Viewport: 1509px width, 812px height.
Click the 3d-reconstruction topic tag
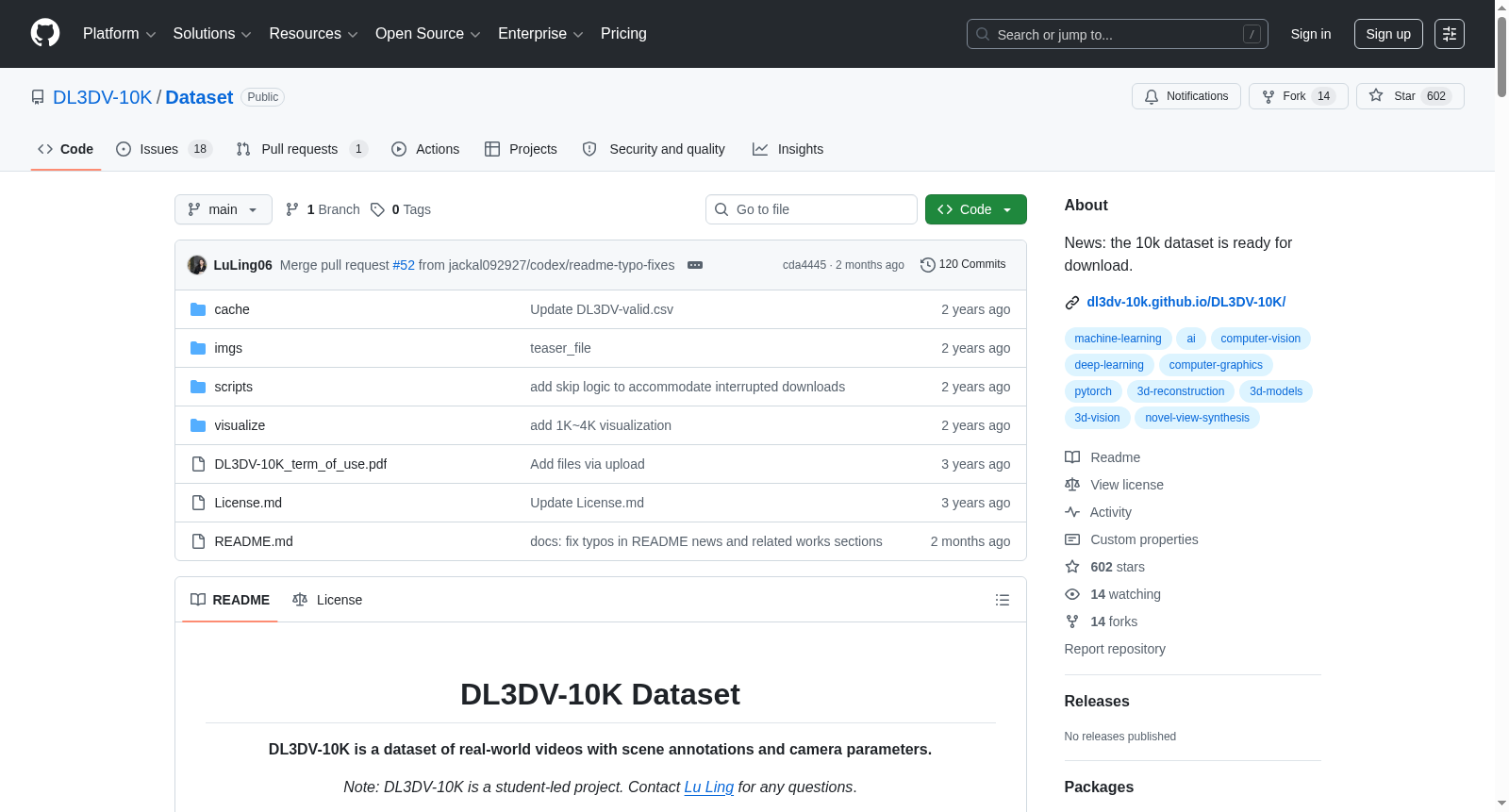pyautogui.click(x=1181, y=391)
